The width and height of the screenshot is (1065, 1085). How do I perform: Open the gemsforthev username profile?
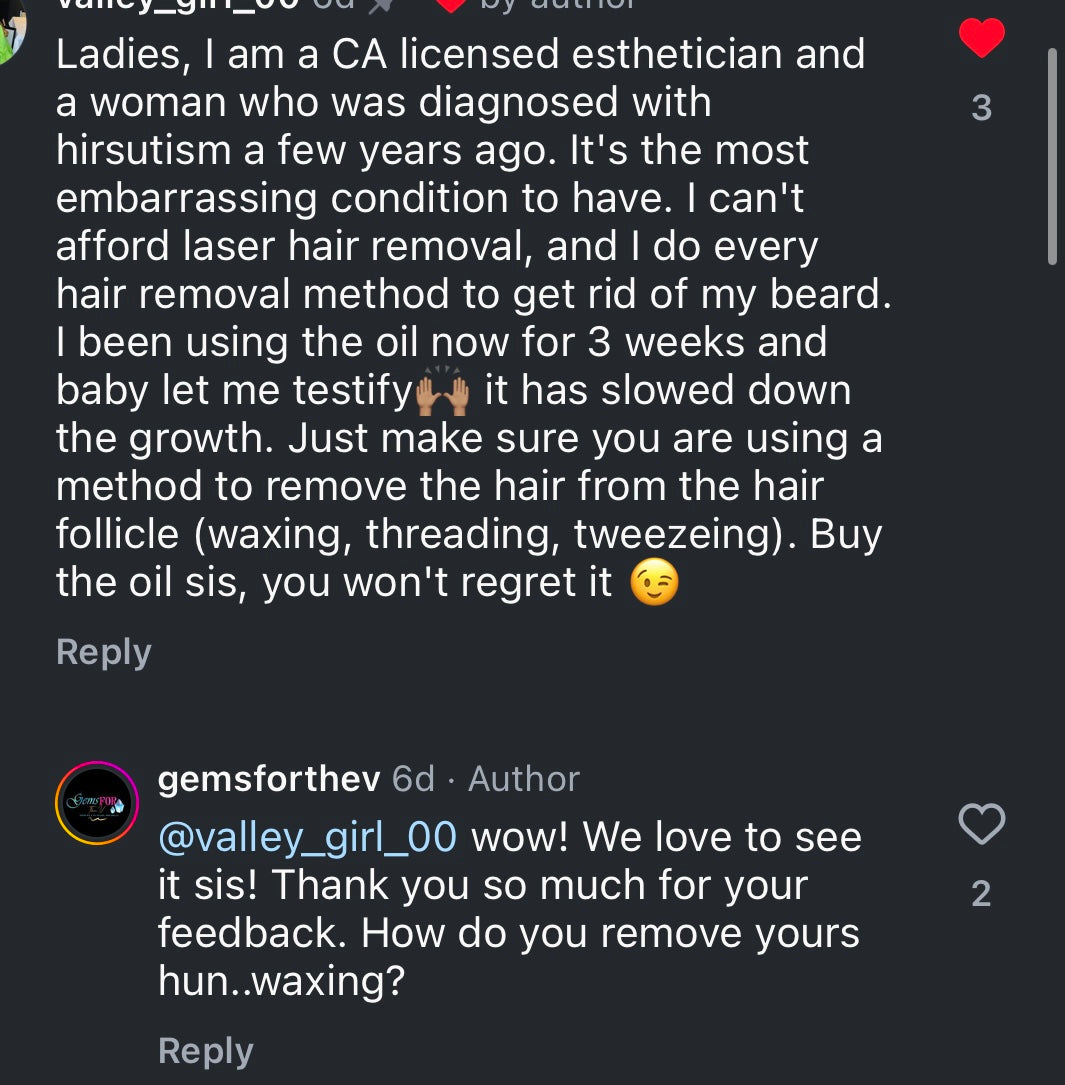(x=269, y=779)
